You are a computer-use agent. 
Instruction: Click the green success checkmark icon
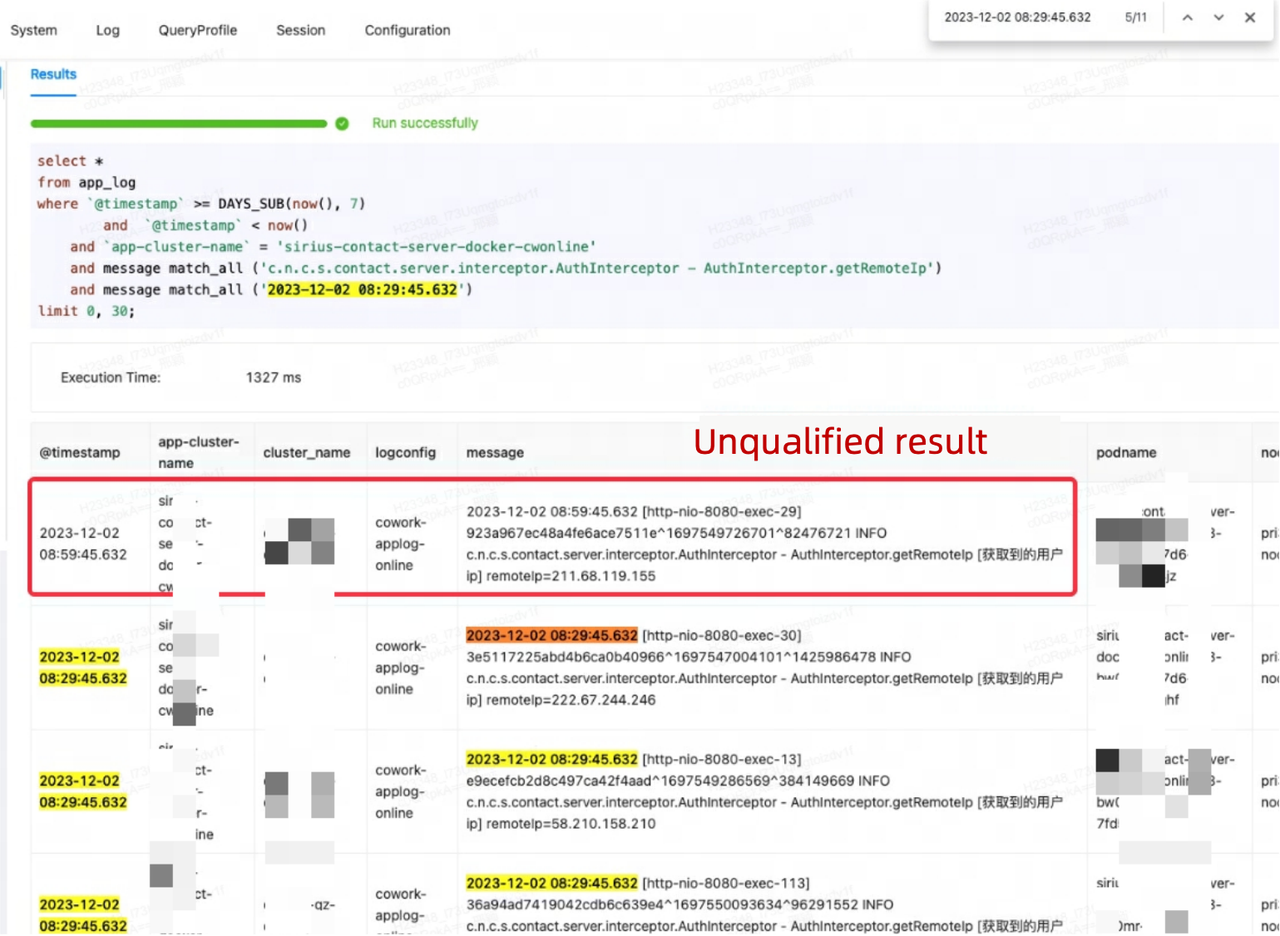341,122
